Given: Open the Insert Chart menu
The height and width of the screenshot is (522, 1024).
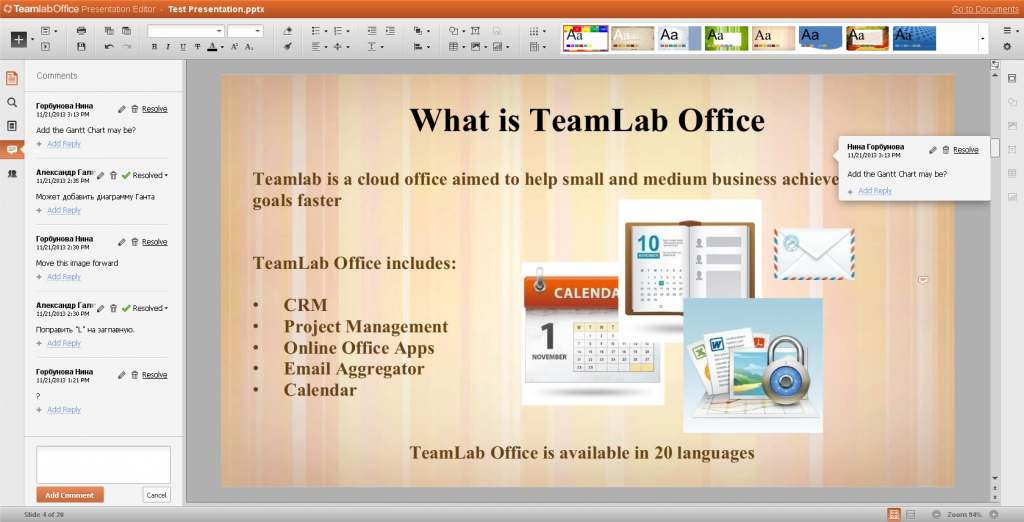Looking at the screenshot, I should click(x=501, y=47).
